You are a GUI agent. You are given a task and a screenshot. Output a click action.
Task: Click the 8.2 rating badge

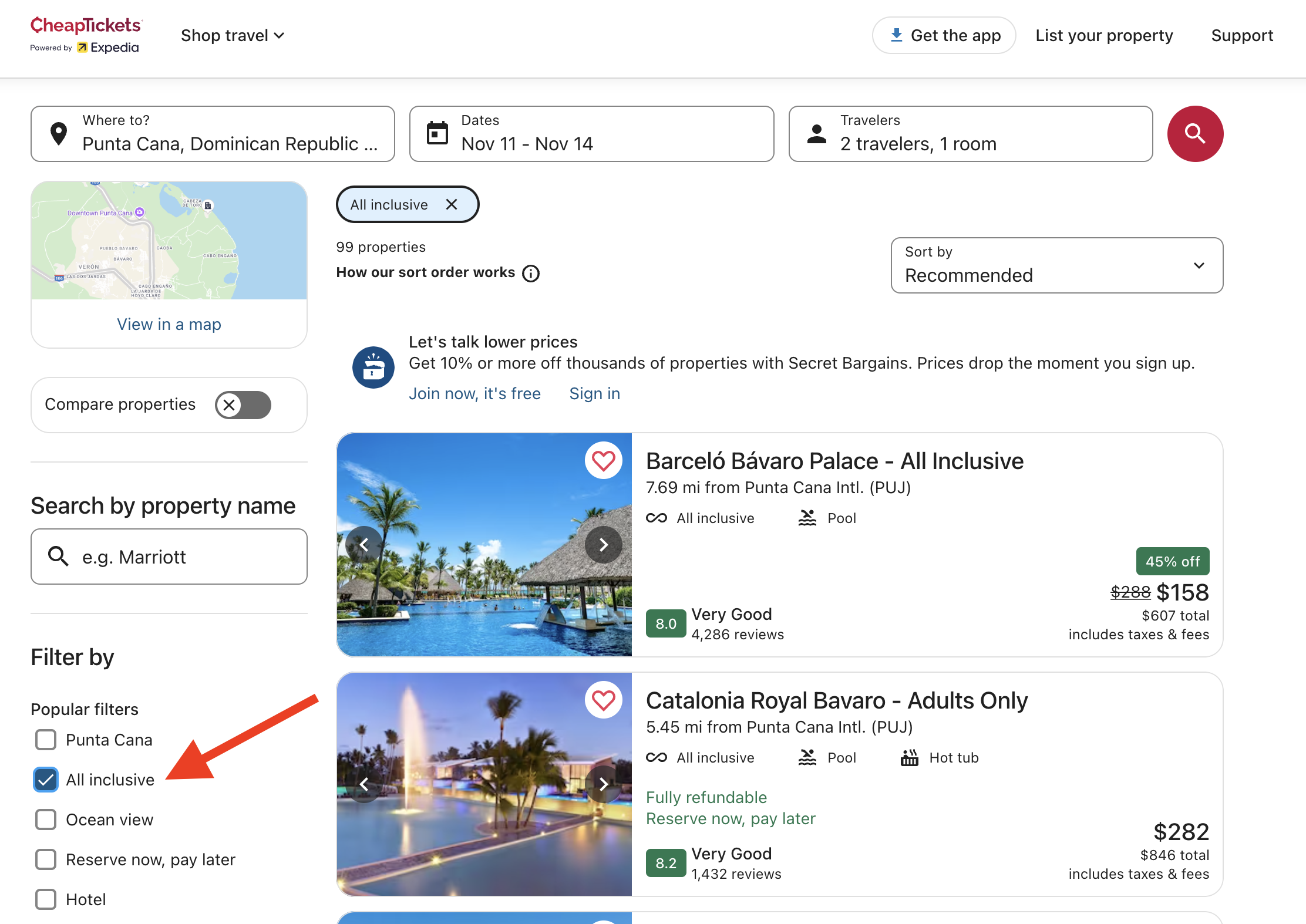666,863
